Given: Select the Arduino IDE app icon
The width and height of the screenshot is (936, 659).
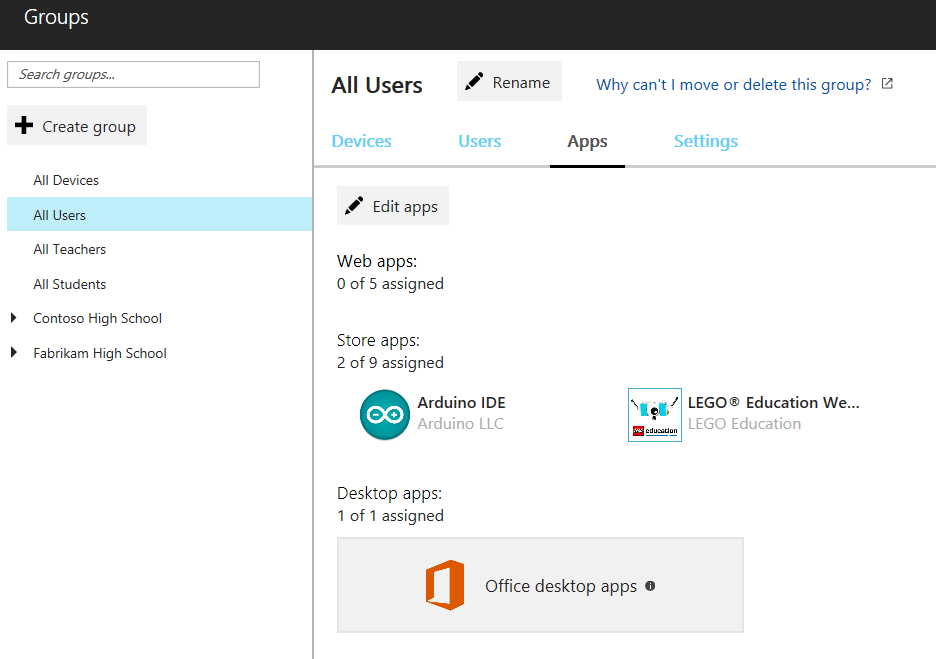Looking at the screenshot, I should click(385, 415).
